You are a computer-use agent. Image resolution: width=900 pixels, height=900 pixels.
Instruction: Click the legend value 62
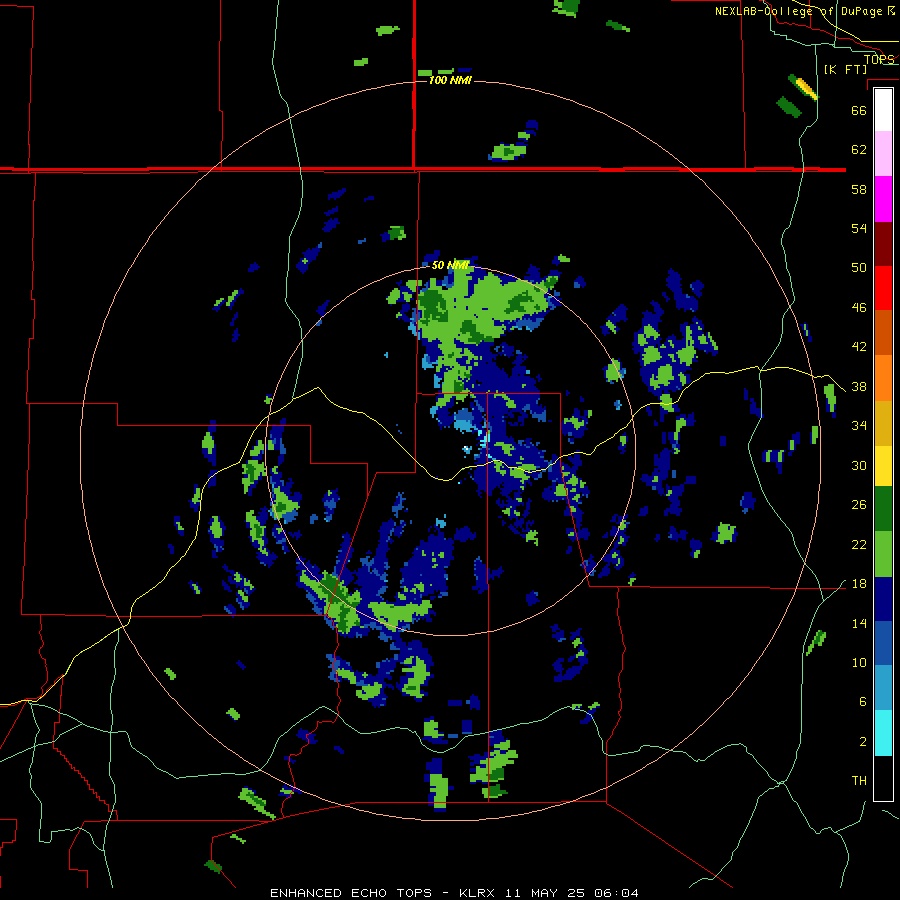tap(859, 150)
